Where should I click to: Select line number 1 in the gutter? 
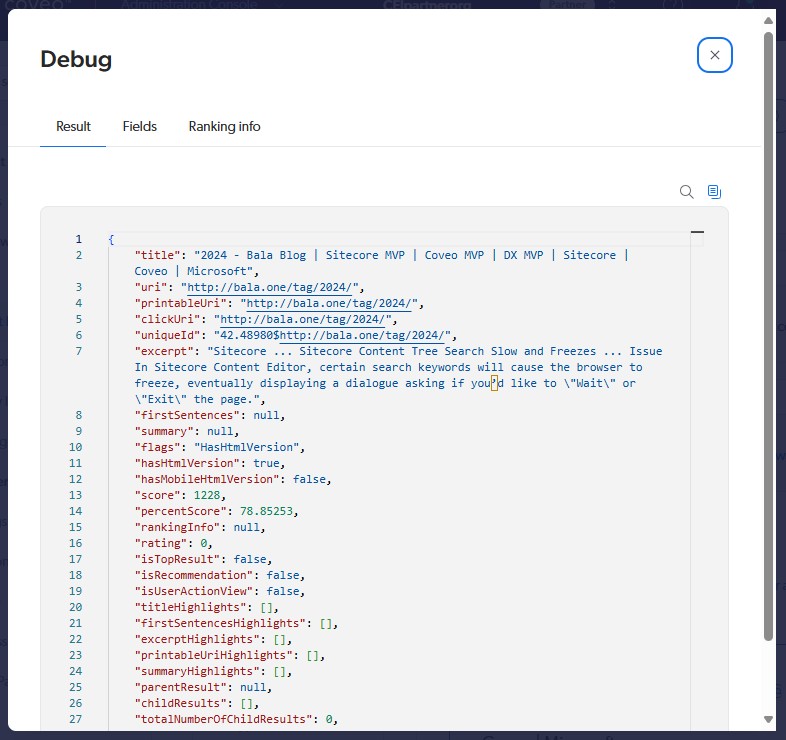(78, 239)
